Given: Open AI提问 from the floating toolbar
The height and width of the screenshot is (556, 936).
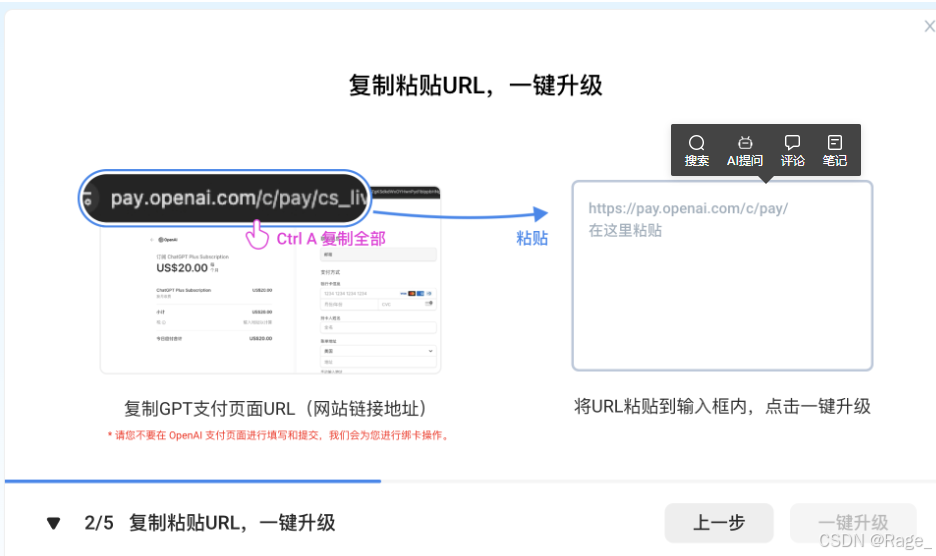Looking at the screenshot, I should pos(744,150).
